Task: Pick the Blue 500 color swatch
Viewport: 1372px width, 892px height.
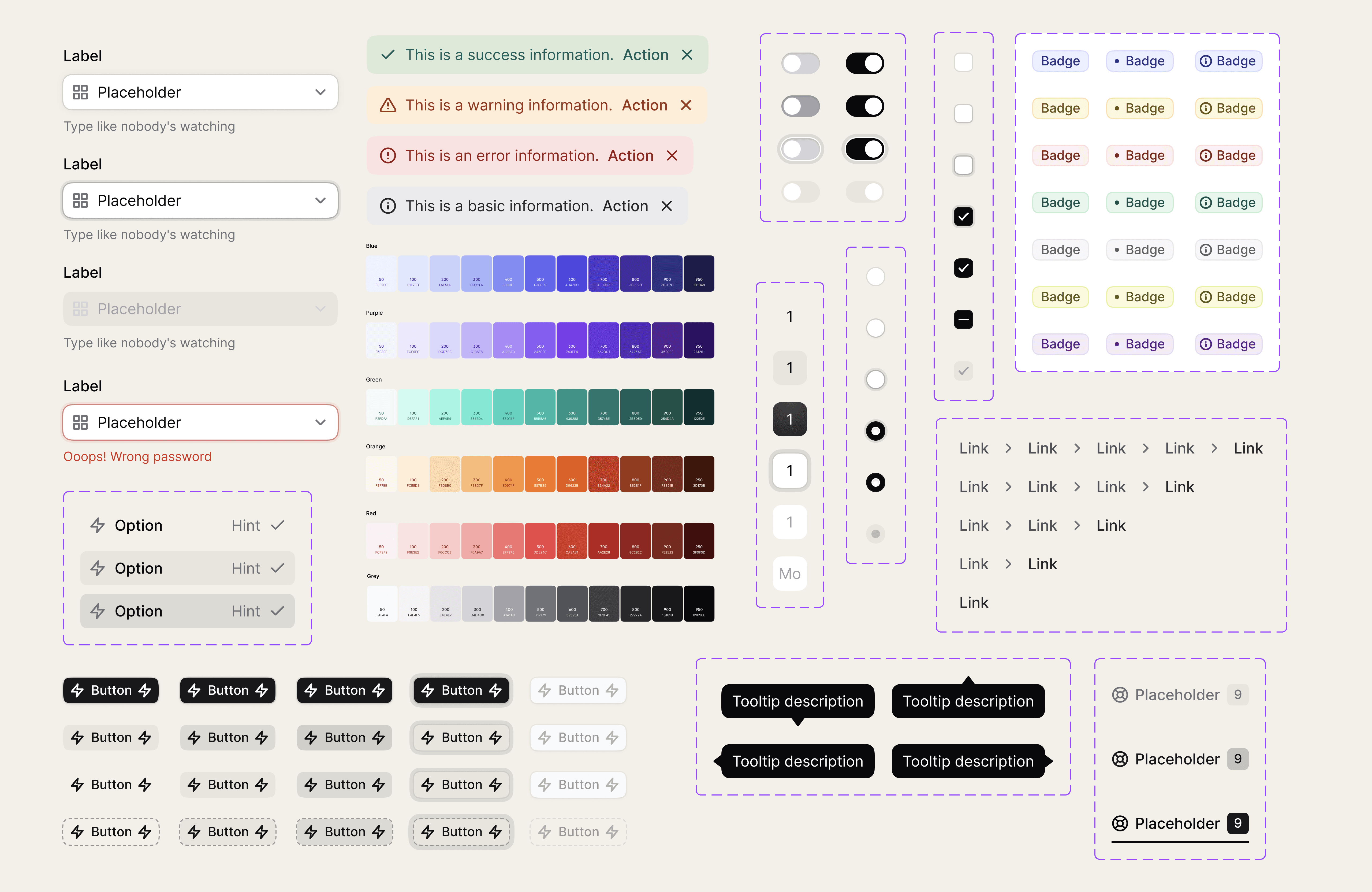Action: coord(540,273)
